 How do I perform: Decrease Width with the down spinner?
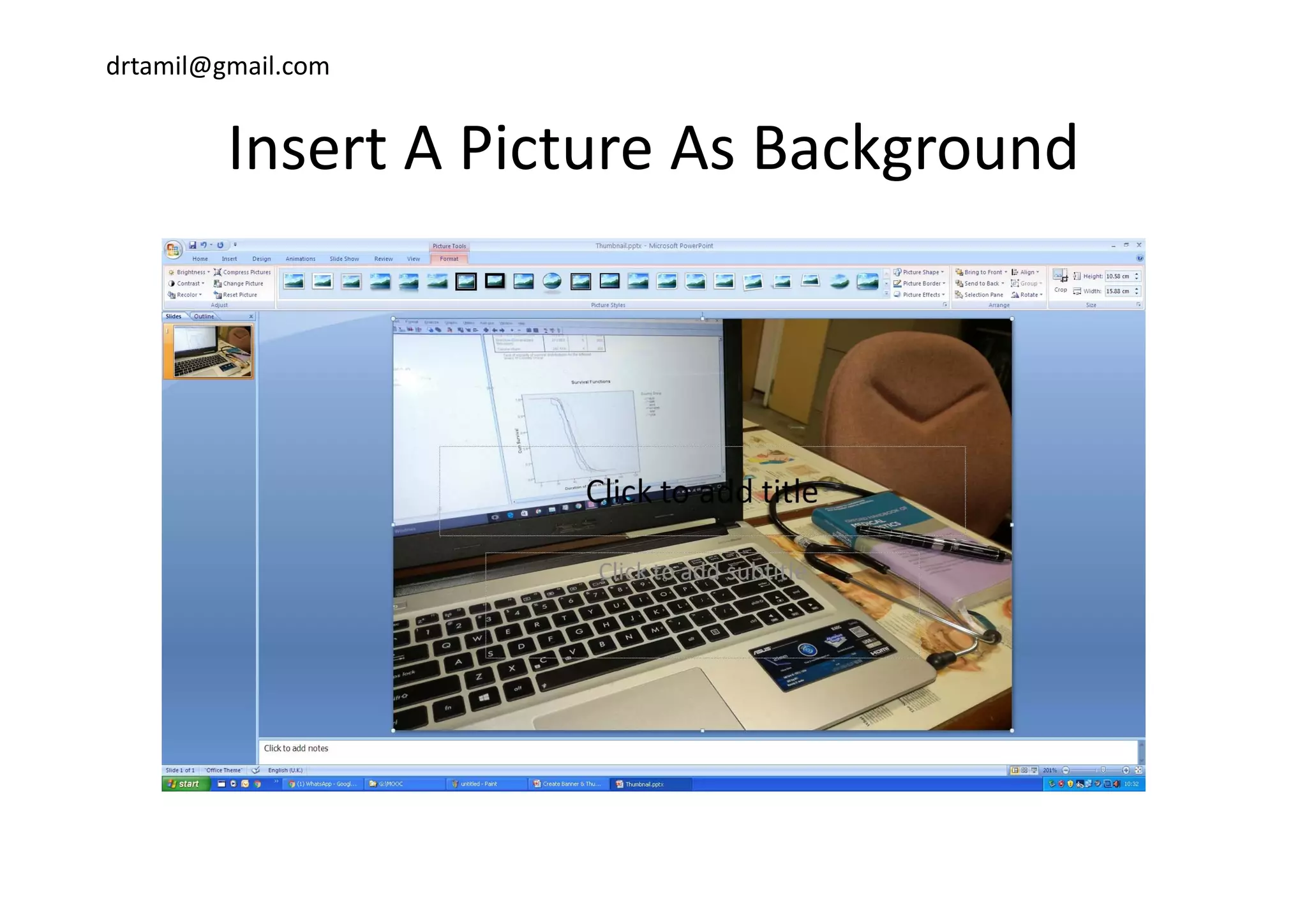(1137, 294)
